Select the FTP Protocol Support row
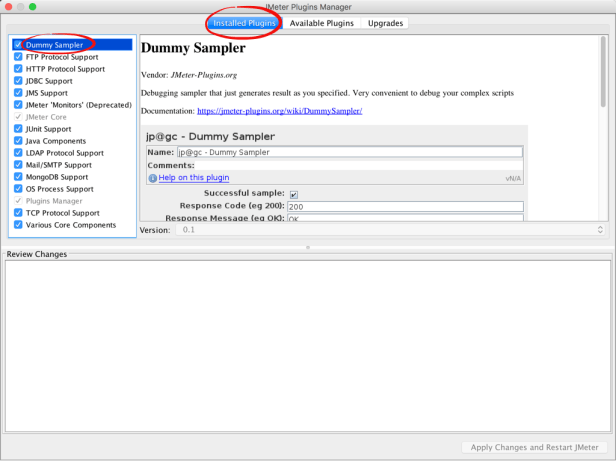Image resolution: width=616 pixels, height=461 pixels. pos(72,57)
